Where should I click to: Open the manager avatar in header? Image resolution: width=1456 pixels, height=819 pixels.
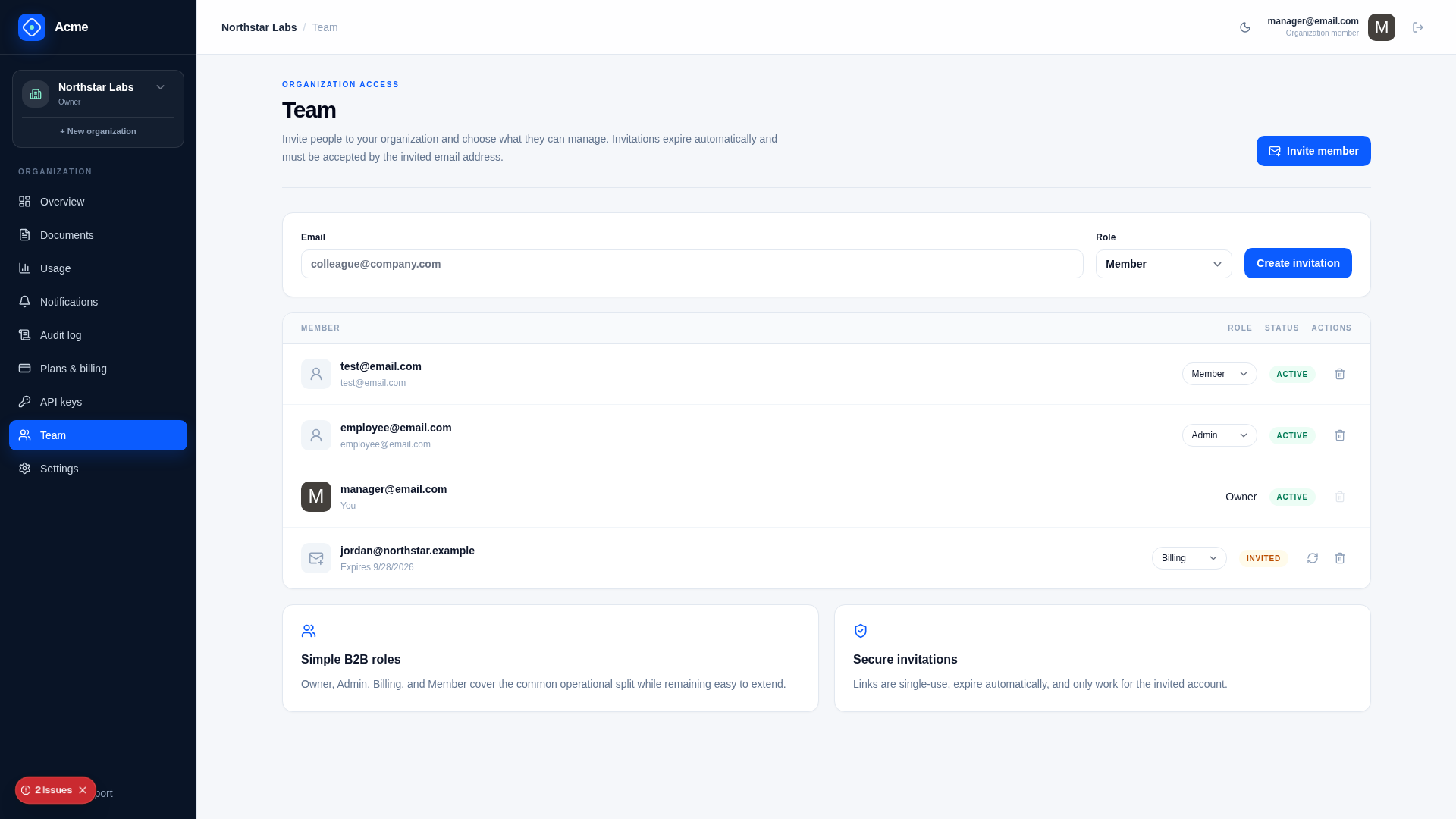click(1382, 27)
